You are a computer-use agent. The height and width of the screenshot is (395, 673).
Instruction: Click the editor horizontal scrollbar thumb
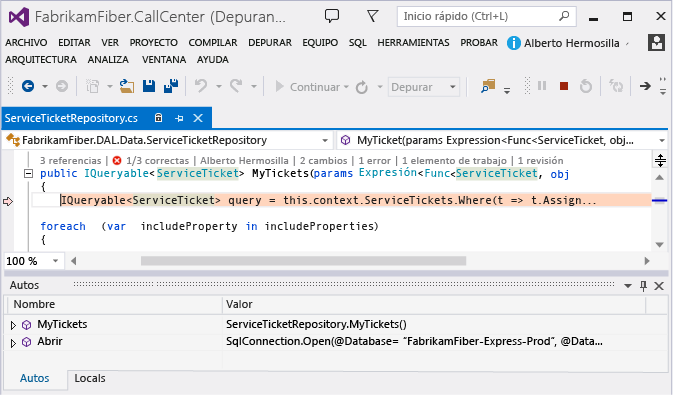[x=303, y=261]
